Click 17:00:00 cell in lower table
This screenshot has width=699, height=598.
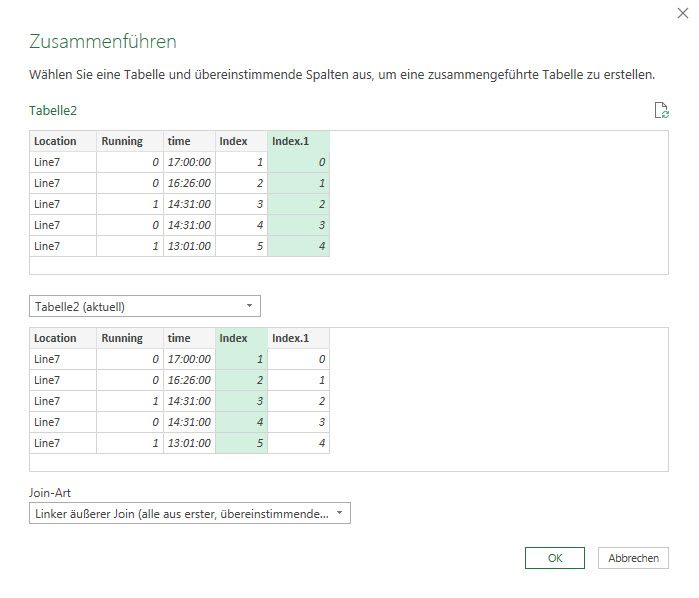tap(189, 359)
